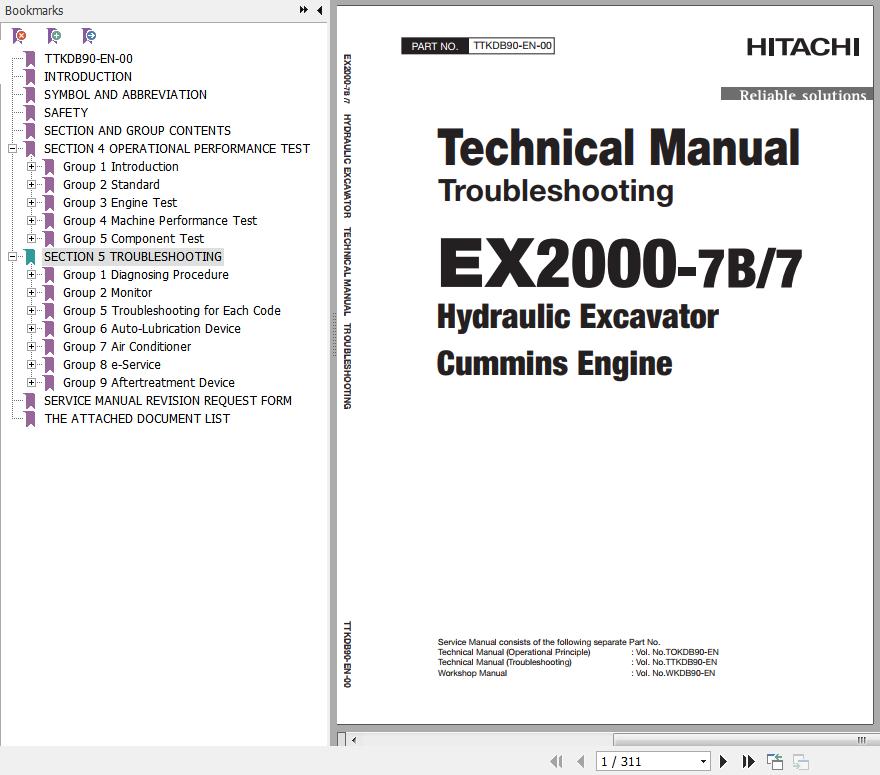The width and height of the screenshot is (880, 775).
Task: Expand Group 7 Air Conditioner bookmark
Action: [x=31, y=346]
